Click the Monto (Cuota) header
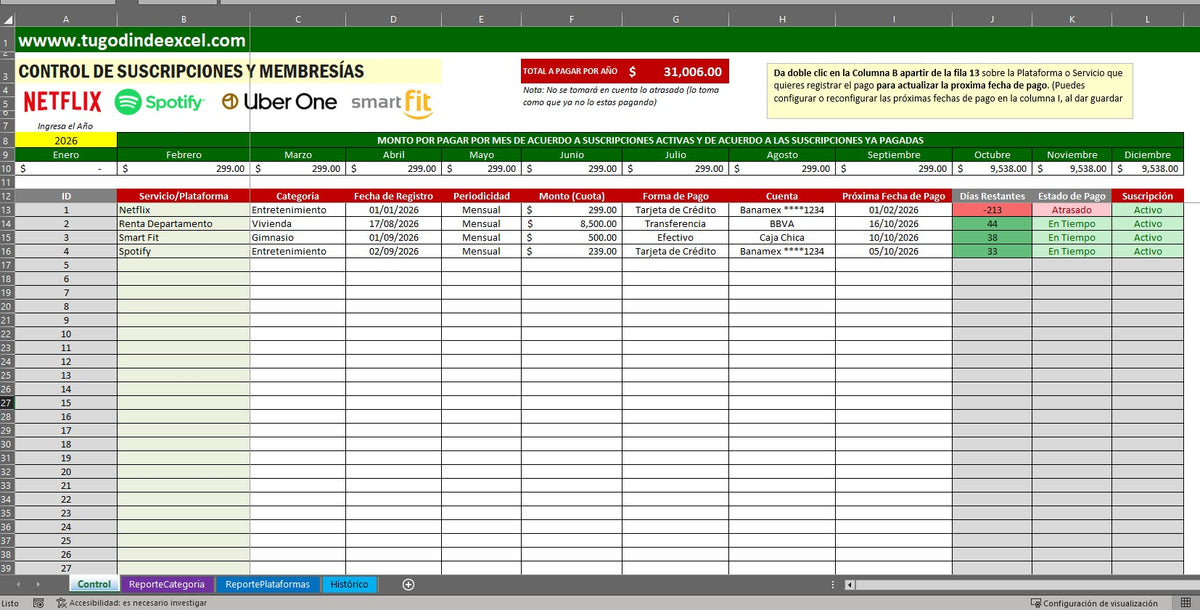Viewport: 1200px width, 610px height. (x=572, y=196)
